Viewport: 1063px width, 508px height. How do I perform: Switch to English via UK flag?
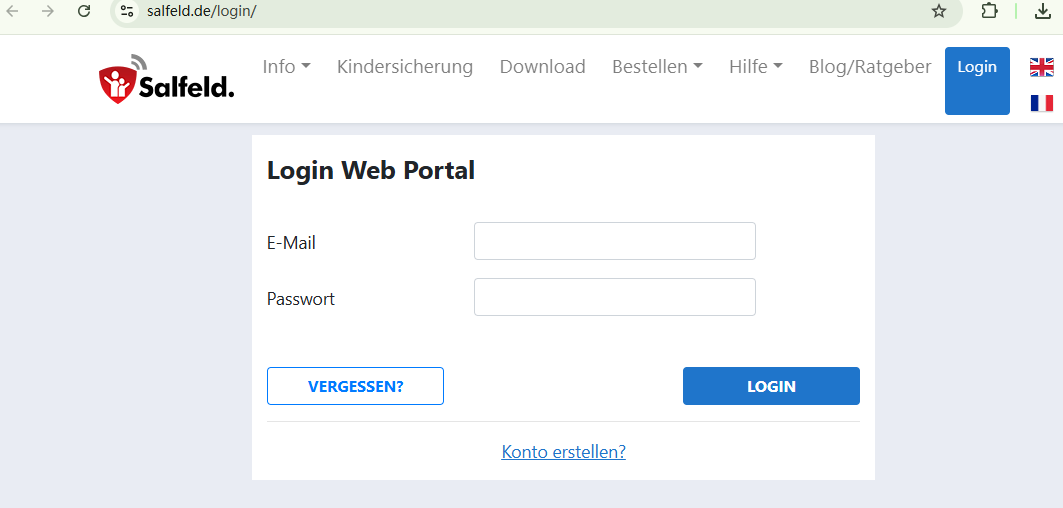click(1042, 67)
